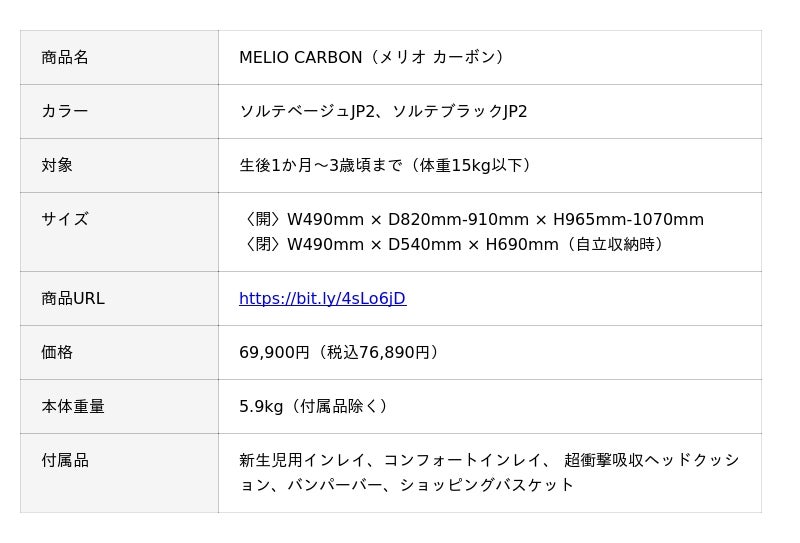The width and height of the screenshot is (800, 543).
Task: Click the サイズ row label
Action: point(65,220)
